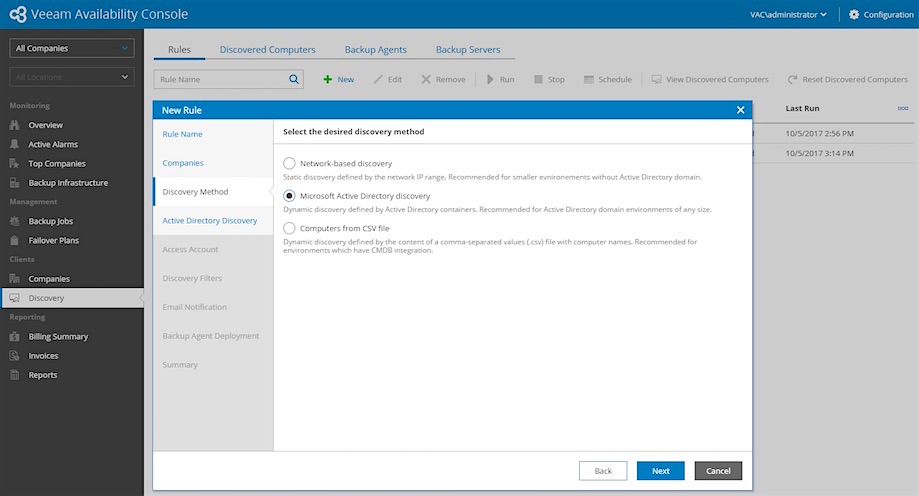Click the Backup Jobs sidebar icon
This screenshot has width=919, height=496.
click(15, 221)
